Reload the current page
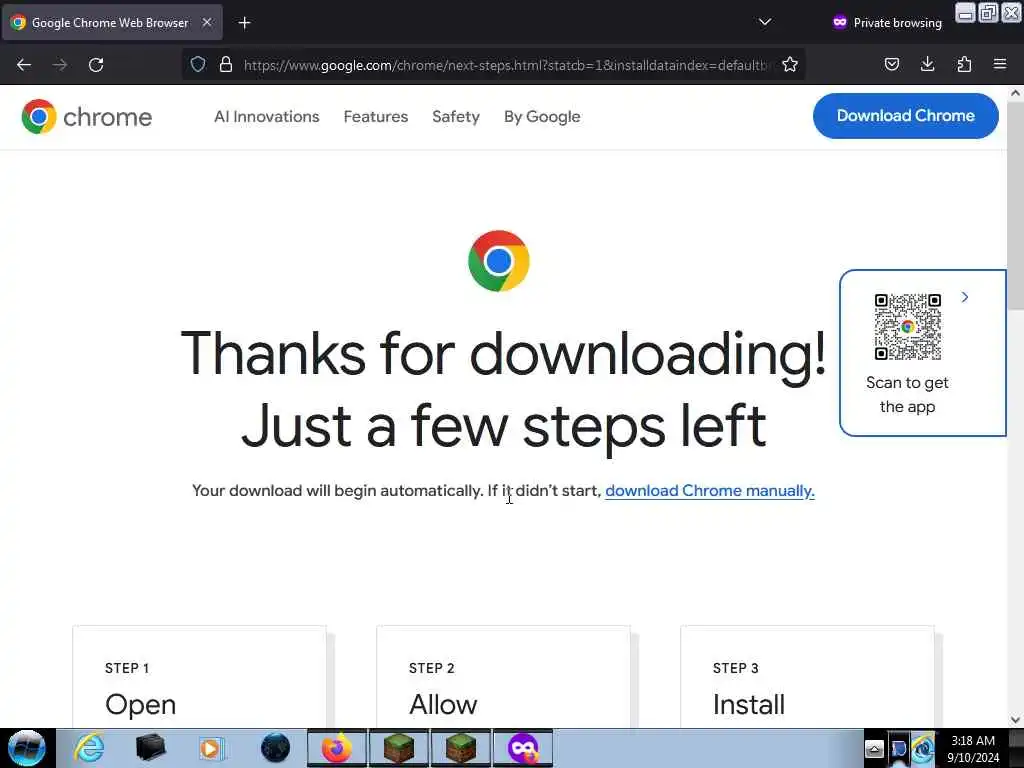Image resolution: width=1024 pixels, height=768 pixels. (96, 65)
